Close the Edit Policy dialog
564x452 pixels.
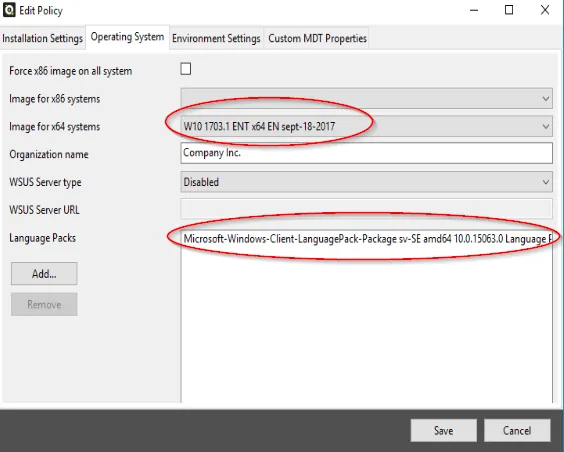pos(545,10)
